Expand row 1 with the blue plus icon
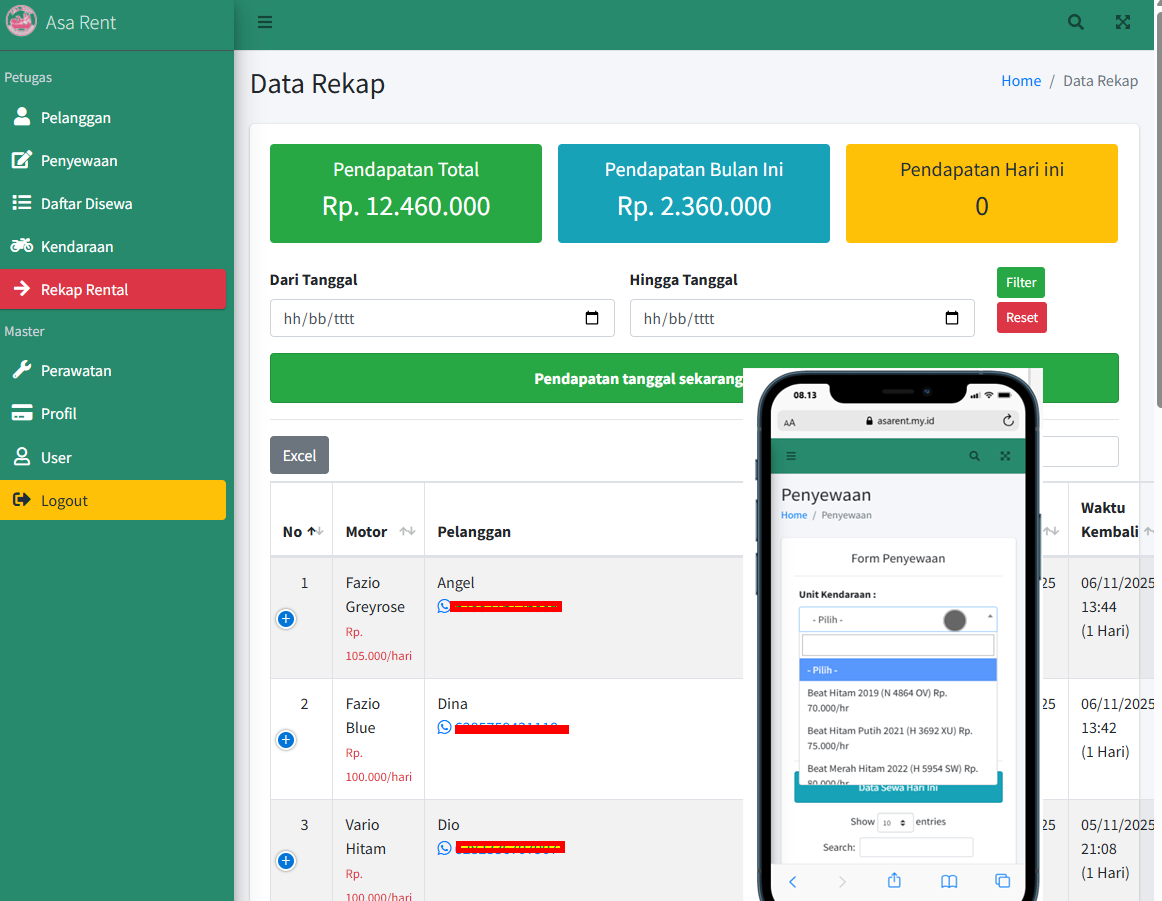The image size is (1162, 901). tap(286, 619)
